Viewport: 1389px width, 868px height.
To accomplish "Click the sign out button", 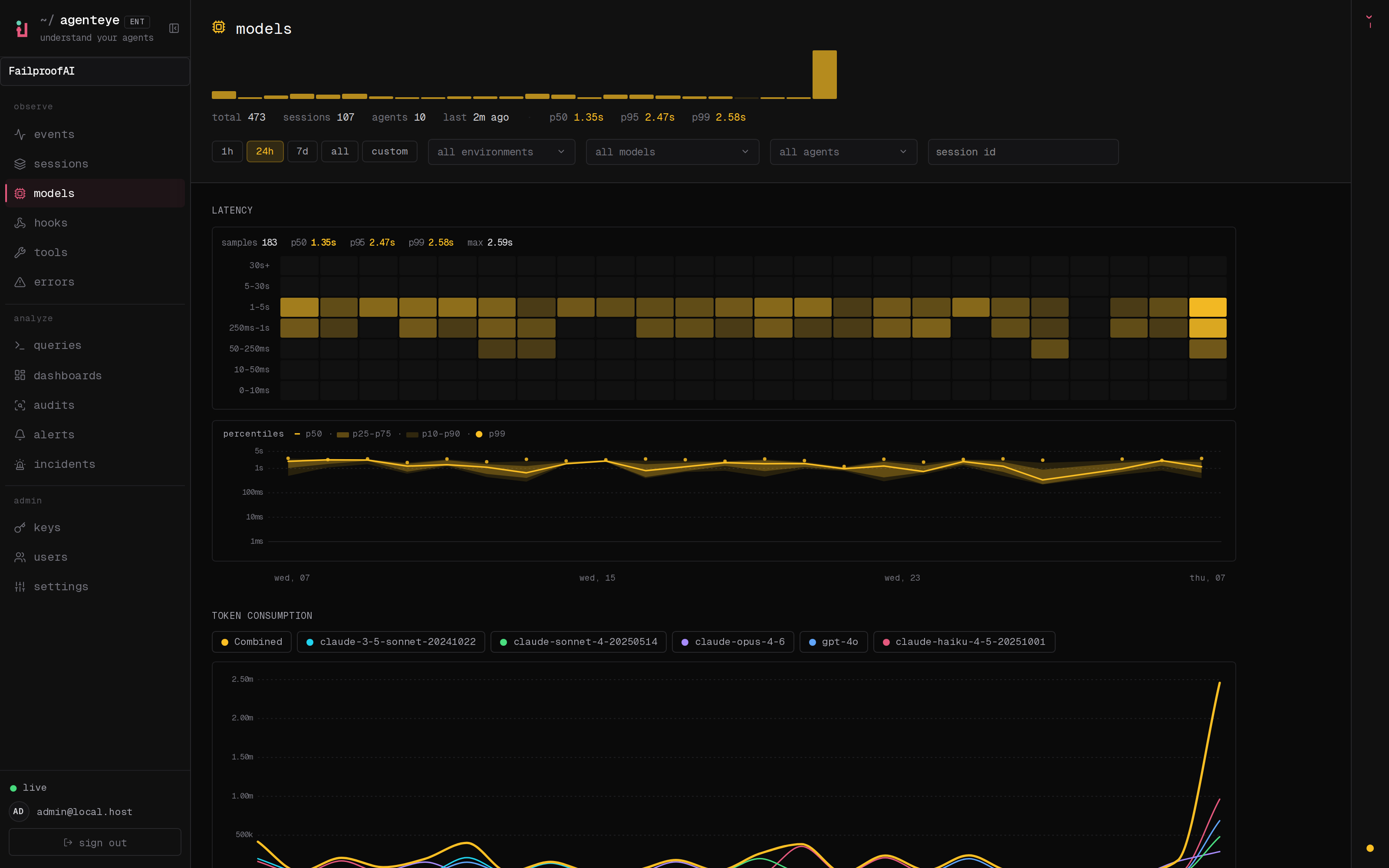I will pos(95,842).
